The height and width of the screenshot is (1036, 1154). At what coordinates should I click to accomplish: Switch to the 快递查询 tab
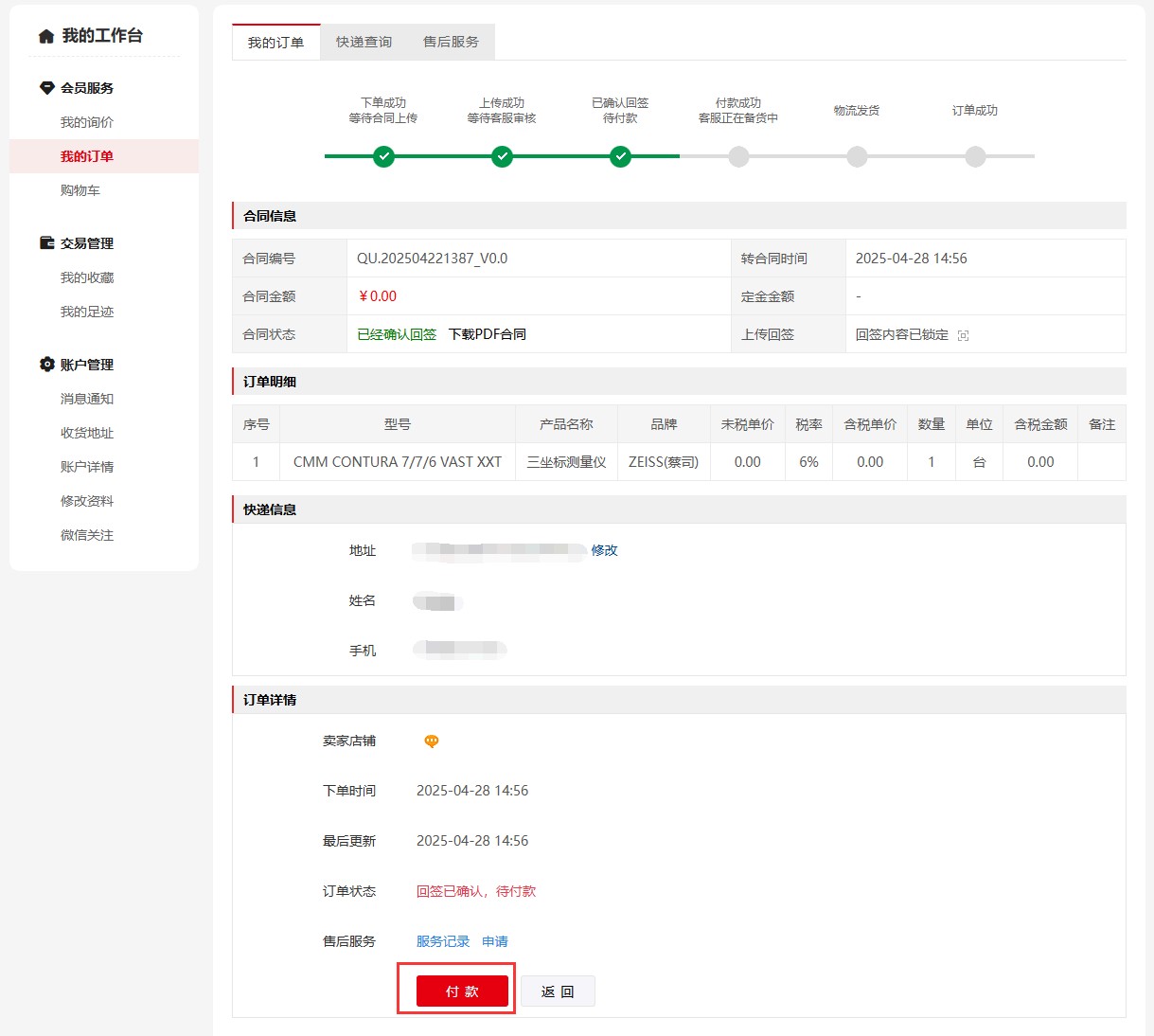click(x=364, y=43)
